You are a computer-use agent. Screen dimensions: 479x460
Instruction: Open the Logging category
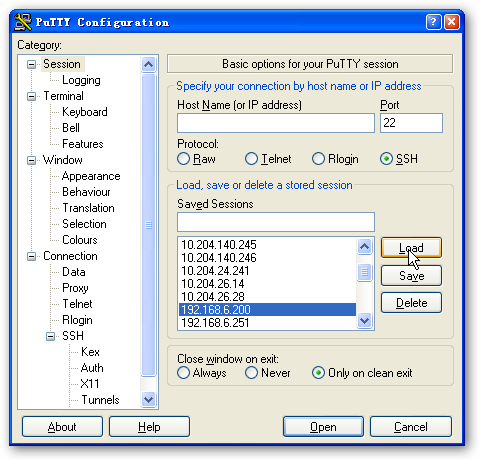point(81,80)
